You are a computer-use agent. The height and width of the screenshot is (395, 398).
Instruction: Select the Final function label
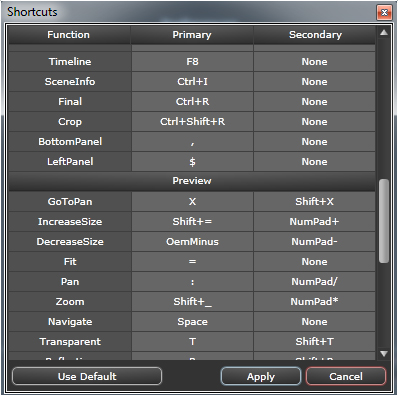[x=70, y=102]
